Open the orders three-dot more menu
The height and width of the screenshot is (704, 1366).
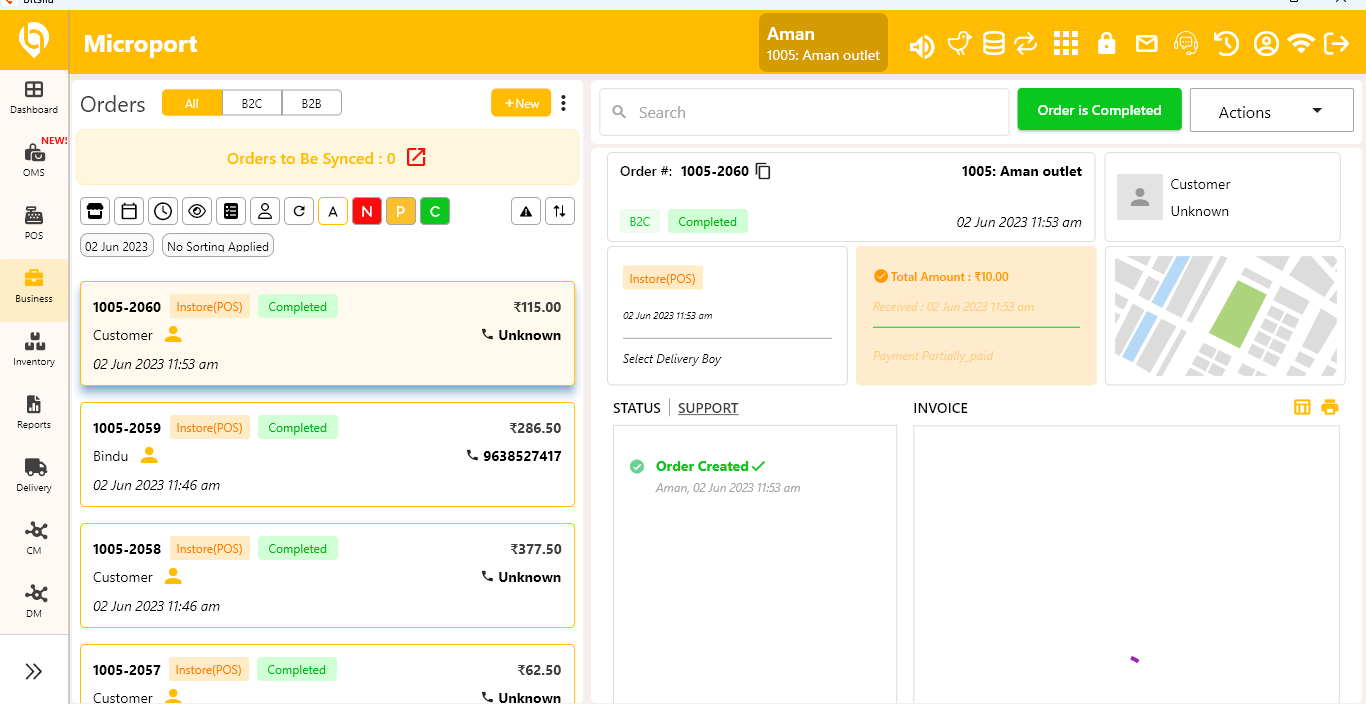(563, 103)
